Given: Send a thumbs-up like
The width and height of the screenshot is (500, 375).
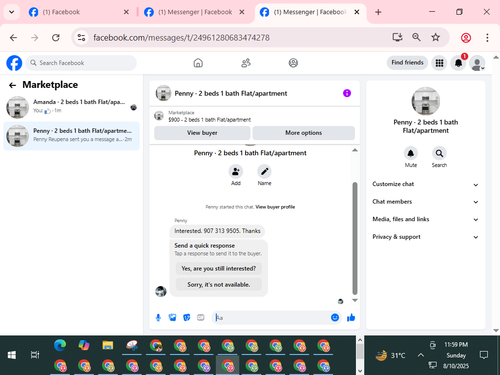Looking at the screenshot, I should 351,317.
